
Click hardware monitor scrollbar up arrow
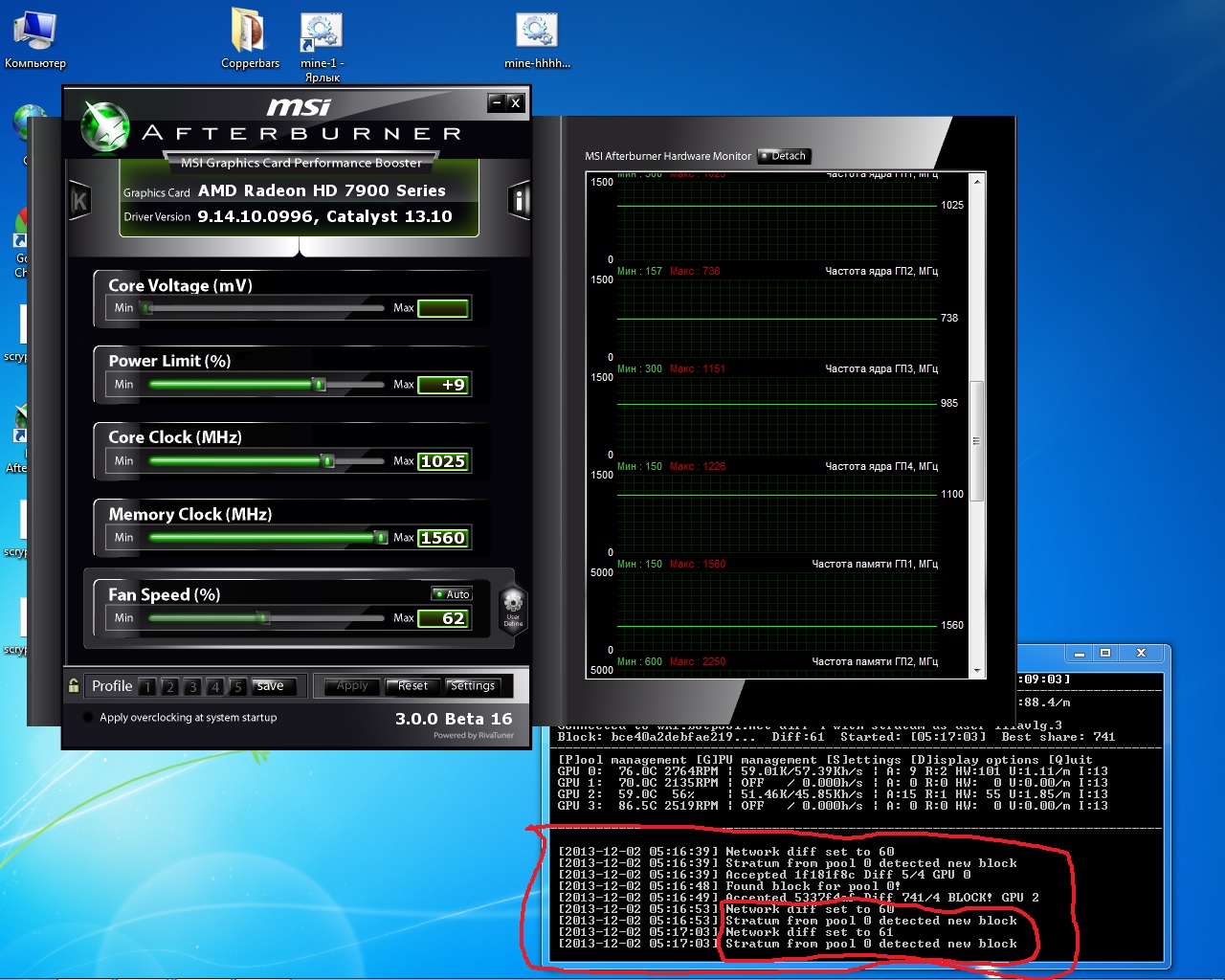[977, 182]
